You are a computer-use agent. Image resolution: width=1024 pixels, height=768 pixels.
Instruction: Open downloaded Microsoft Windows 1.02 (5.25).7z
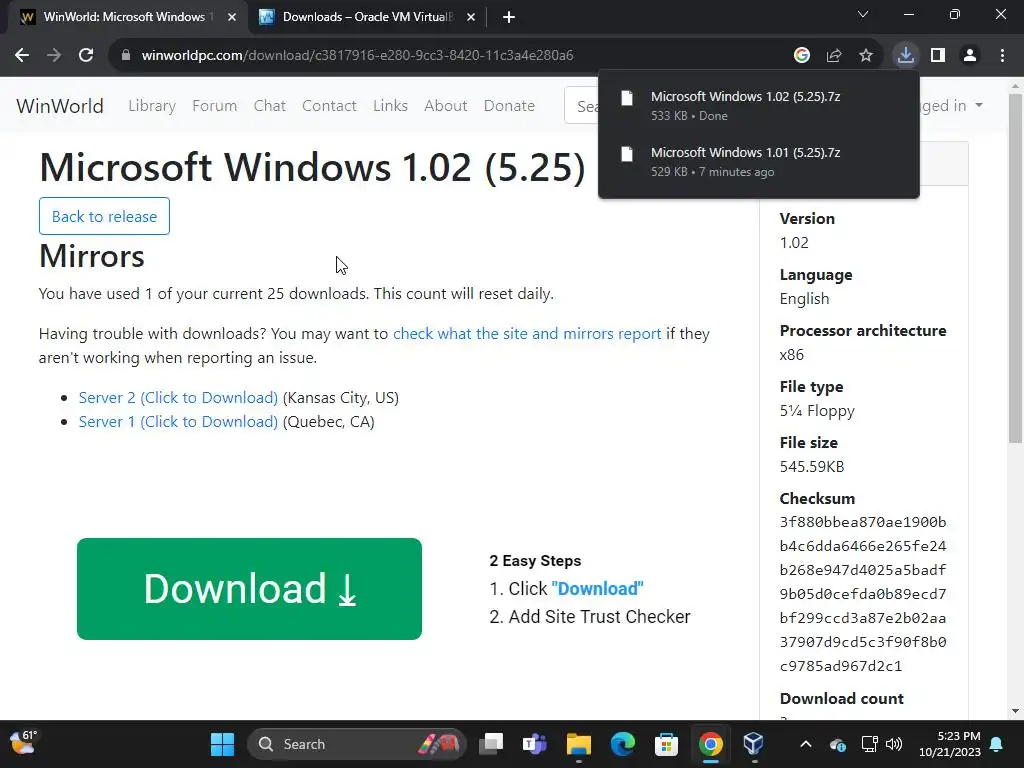pos(758,105)
